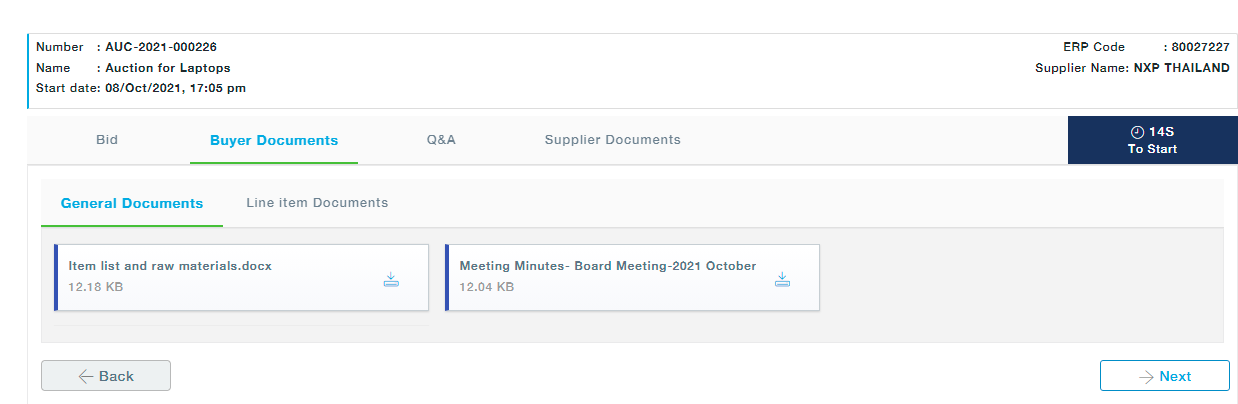Proceed with the Next button

pos(1164,376)
